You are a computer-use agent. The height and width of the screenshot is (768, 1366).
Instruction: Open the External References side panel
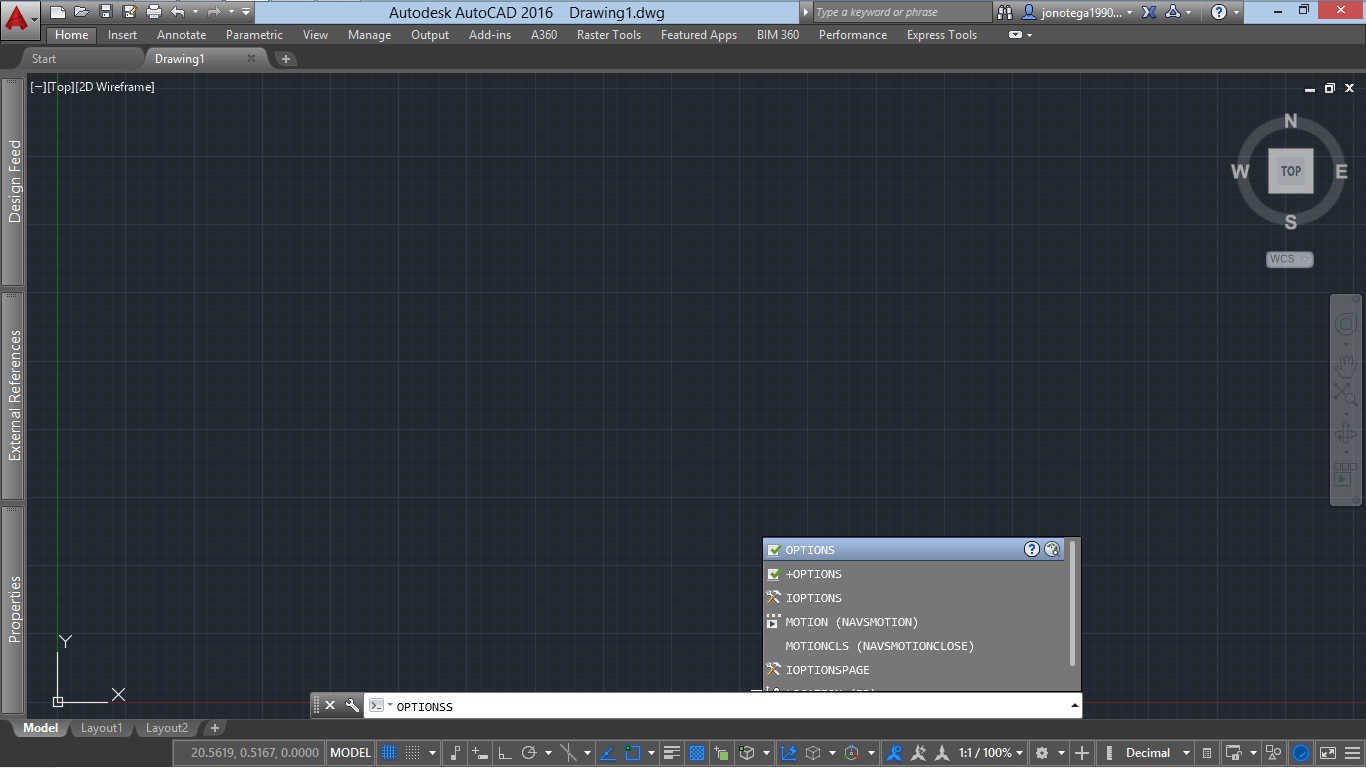(14, 395)
